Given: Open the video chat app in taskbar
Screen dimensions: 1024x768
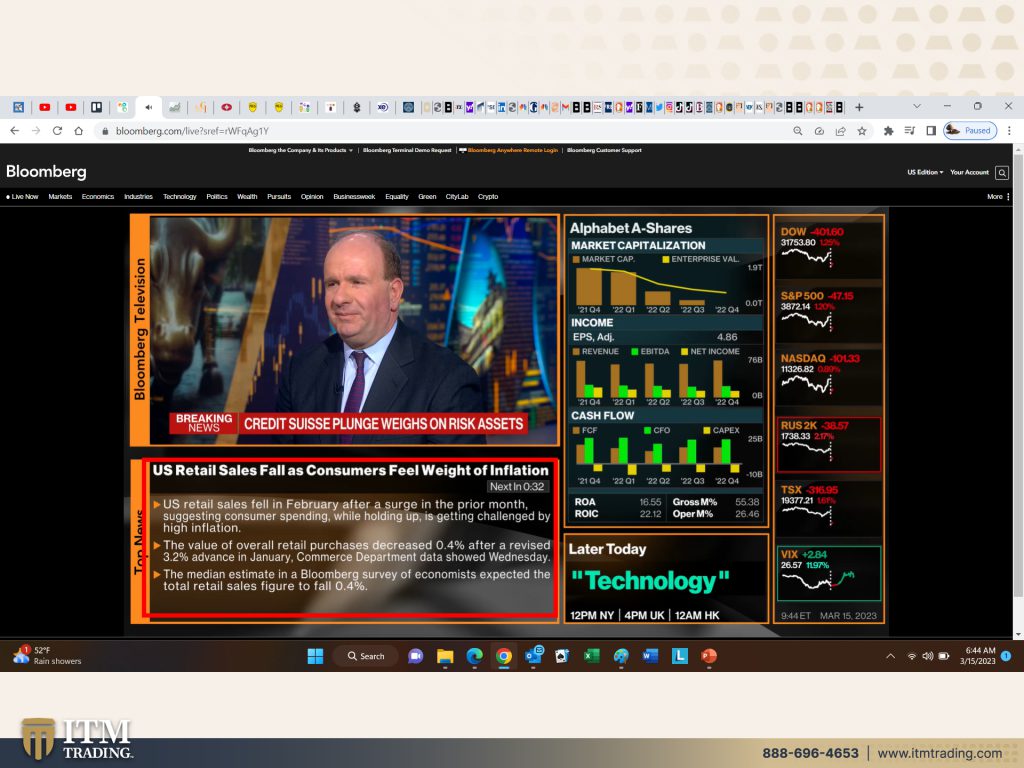Looking at the screenshot, I should (x=415, y=656).
